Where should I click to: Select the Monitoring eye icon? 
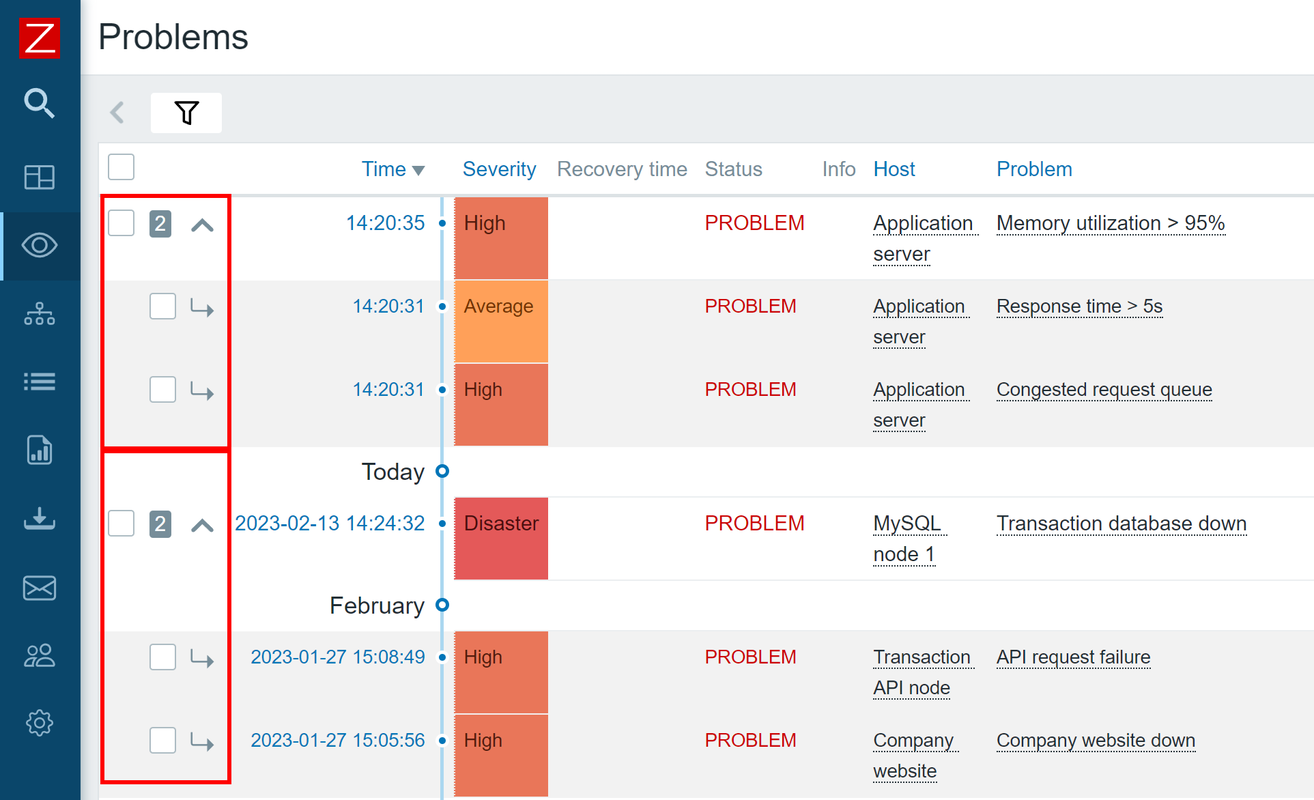click(39, 245)
